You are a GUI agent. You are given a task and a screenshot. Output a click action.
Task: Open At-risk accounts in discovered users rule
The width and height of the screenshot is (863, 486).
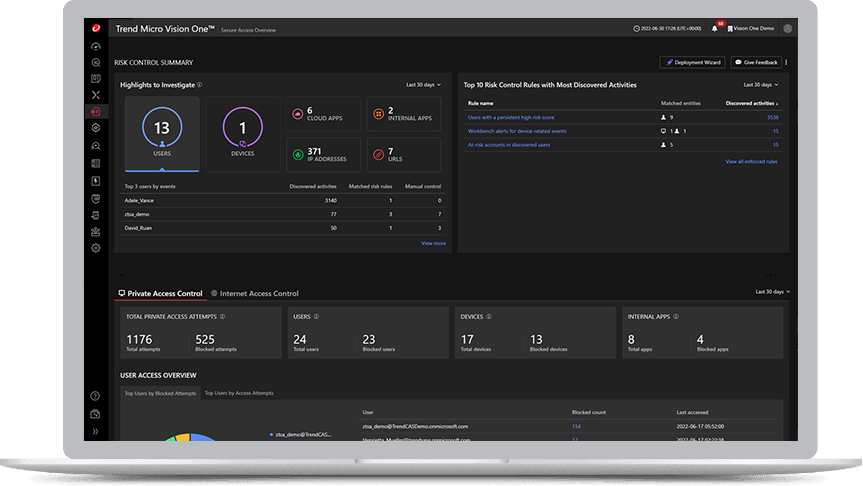(x=509, y=145)
